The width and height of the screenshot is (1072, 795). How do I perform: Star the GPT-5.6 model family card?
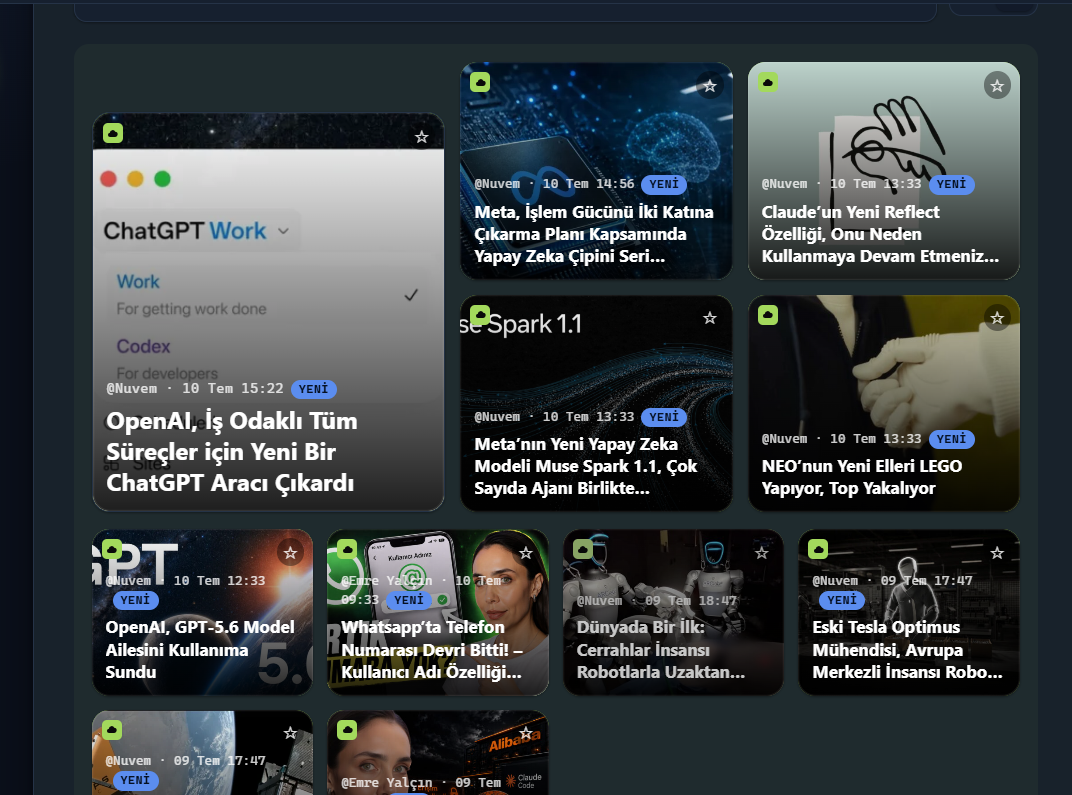291,553
